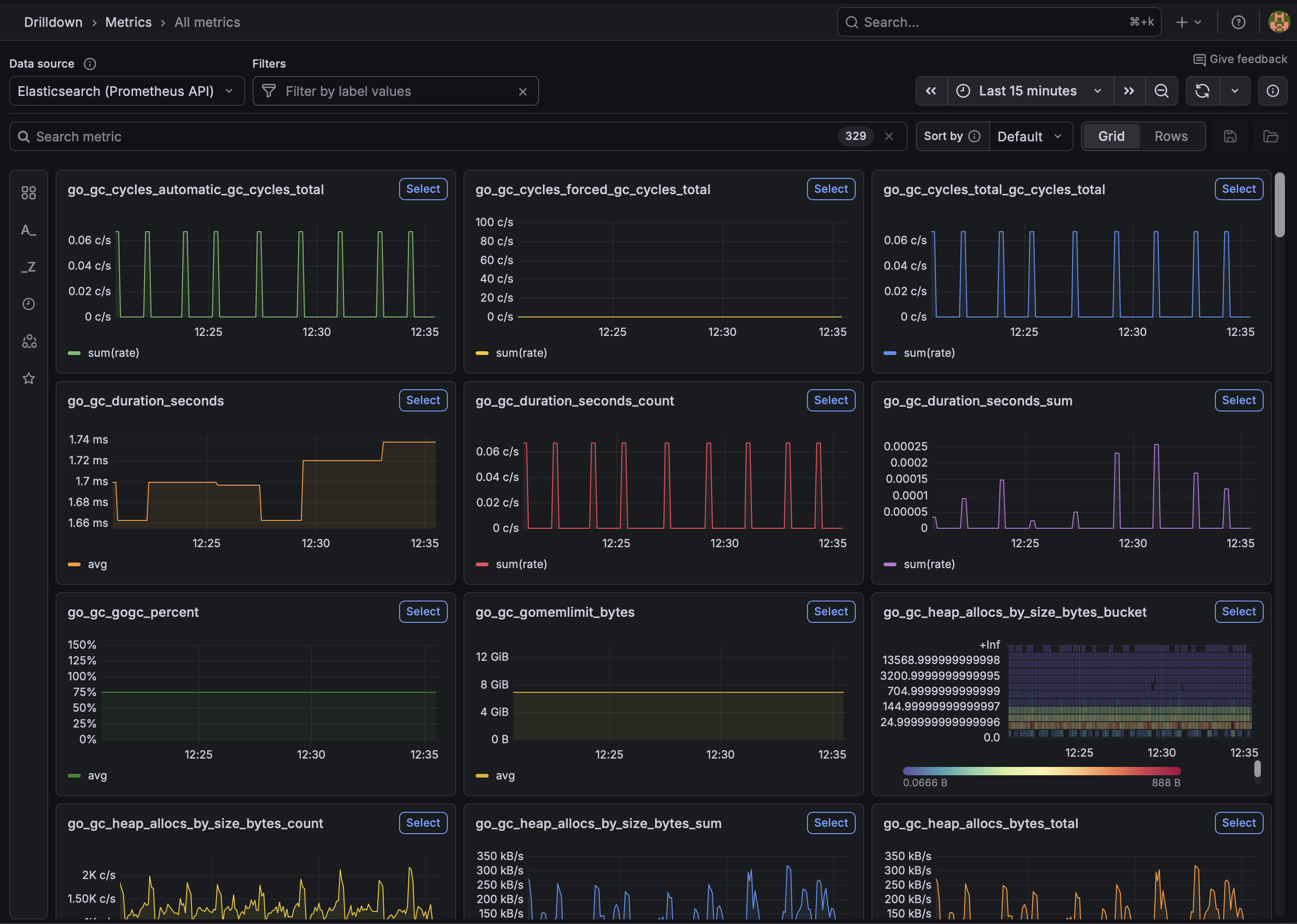The height and width of the screenshot is (924, 1297).
Task: Open the Last 15 minutes time picker
Action: (1030, 91)
